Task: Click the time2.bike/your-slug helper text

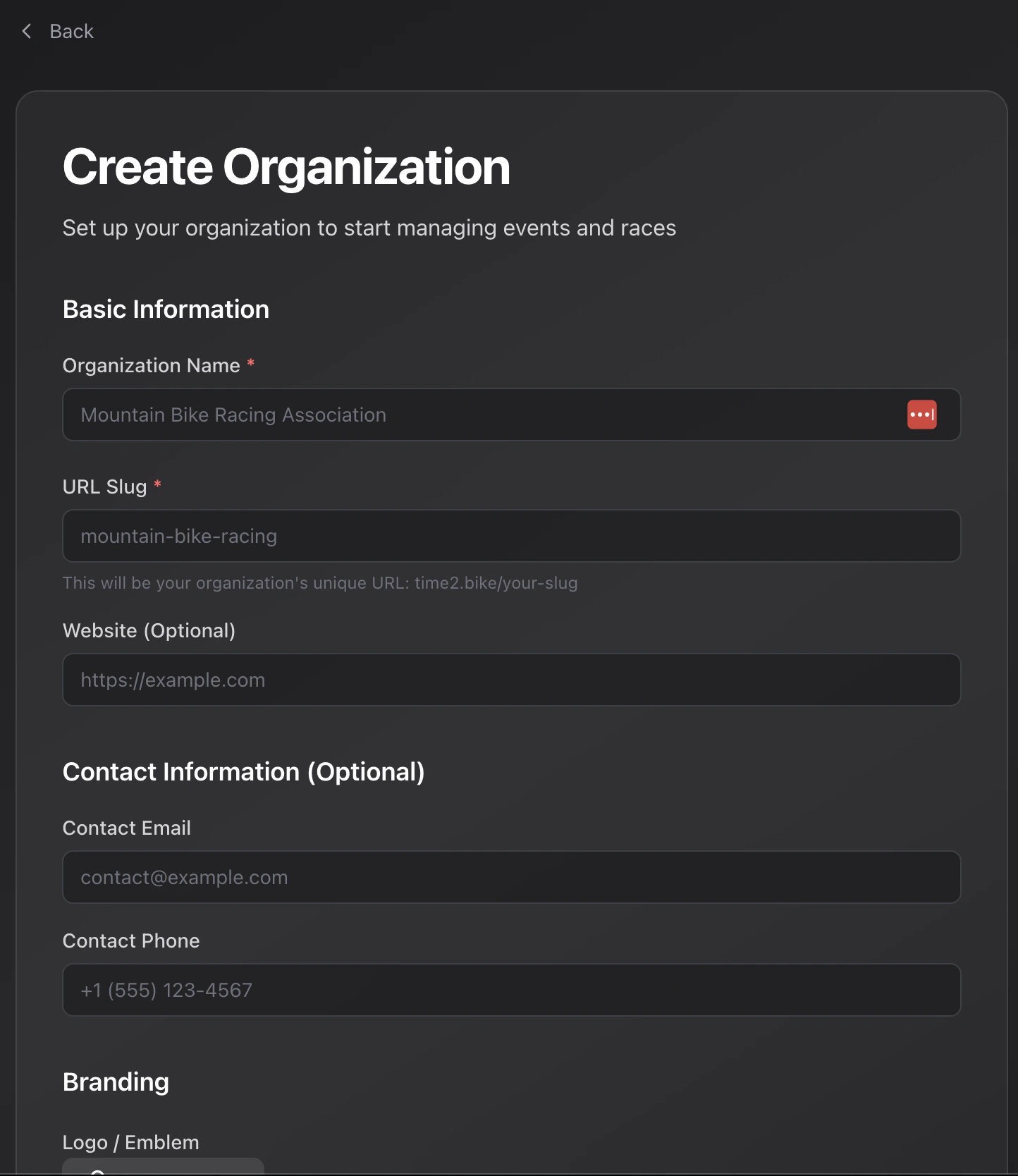Action: tap(320, 583)
